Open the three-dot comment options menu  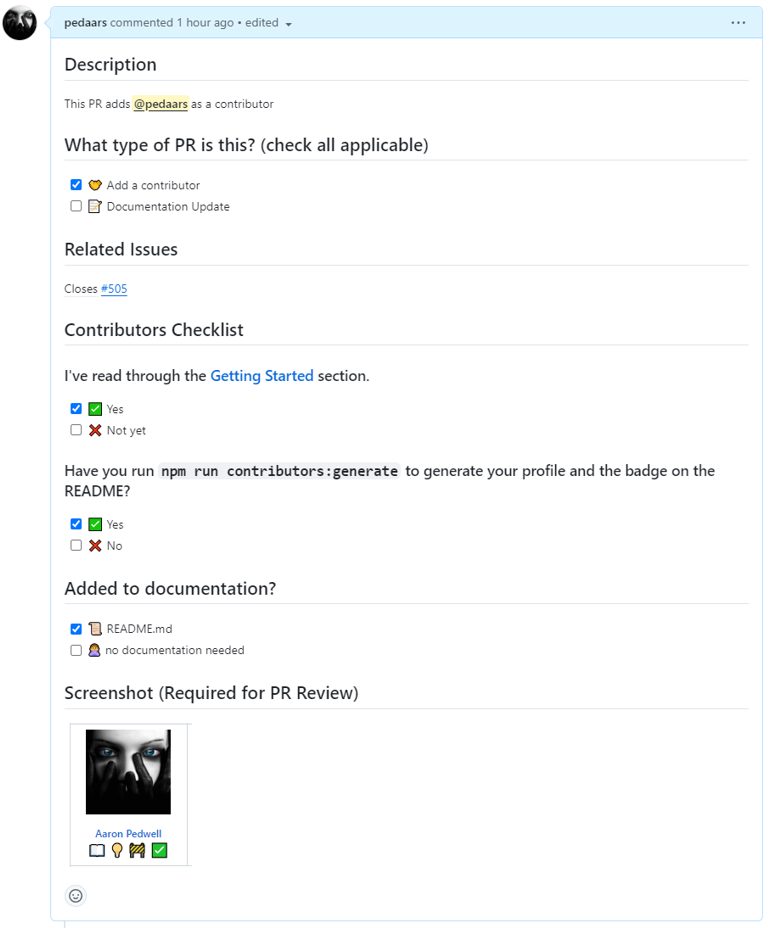click(738, 22)
